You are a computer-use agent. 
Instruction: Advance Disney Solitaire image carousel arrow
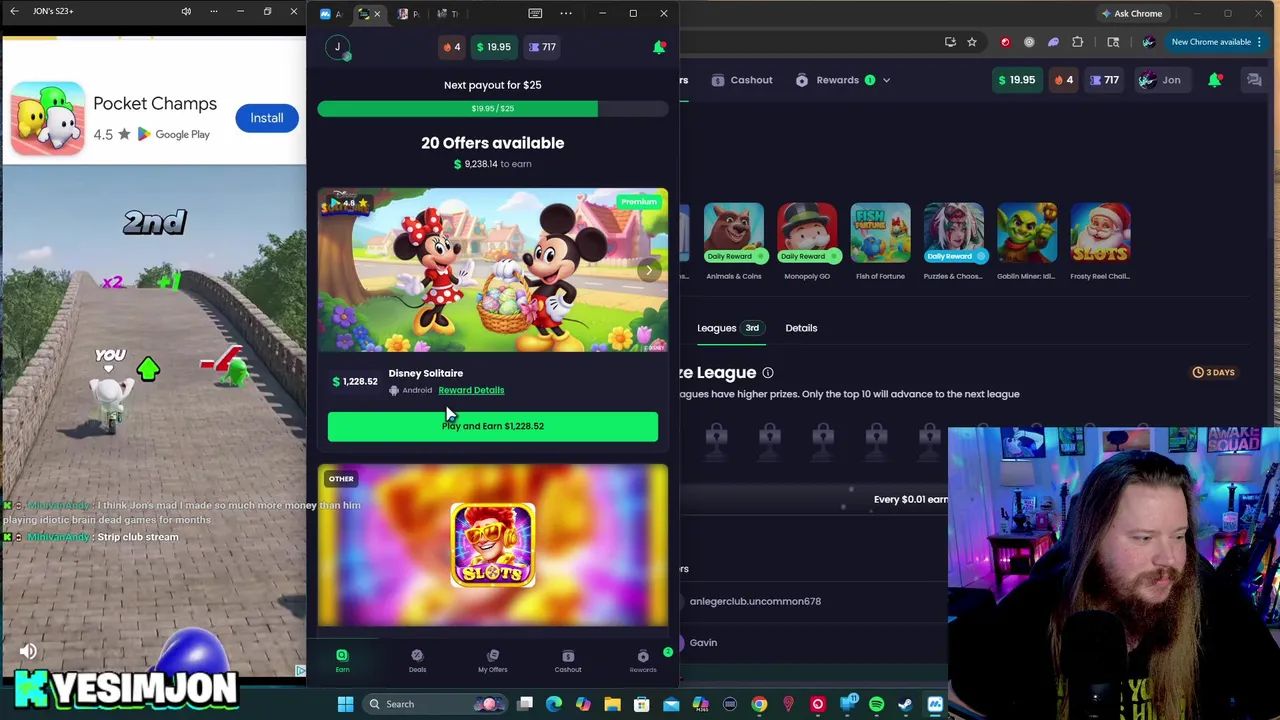(x=648, y=270)
